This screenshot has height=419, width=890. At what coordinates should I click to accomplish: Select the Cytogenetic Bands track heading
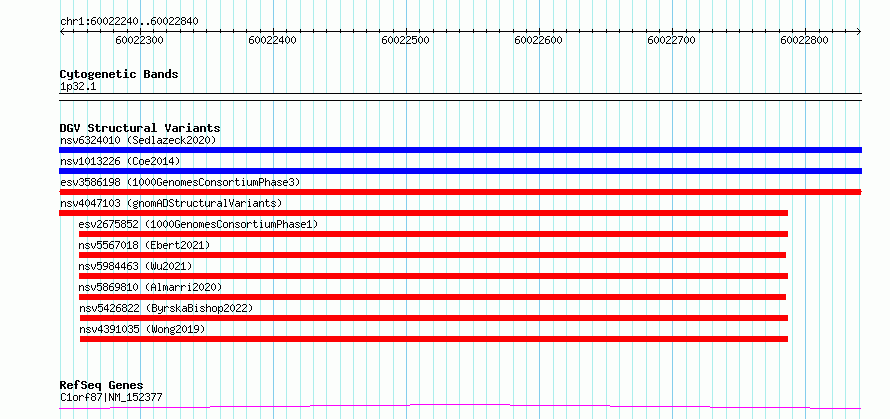[119, 74]
